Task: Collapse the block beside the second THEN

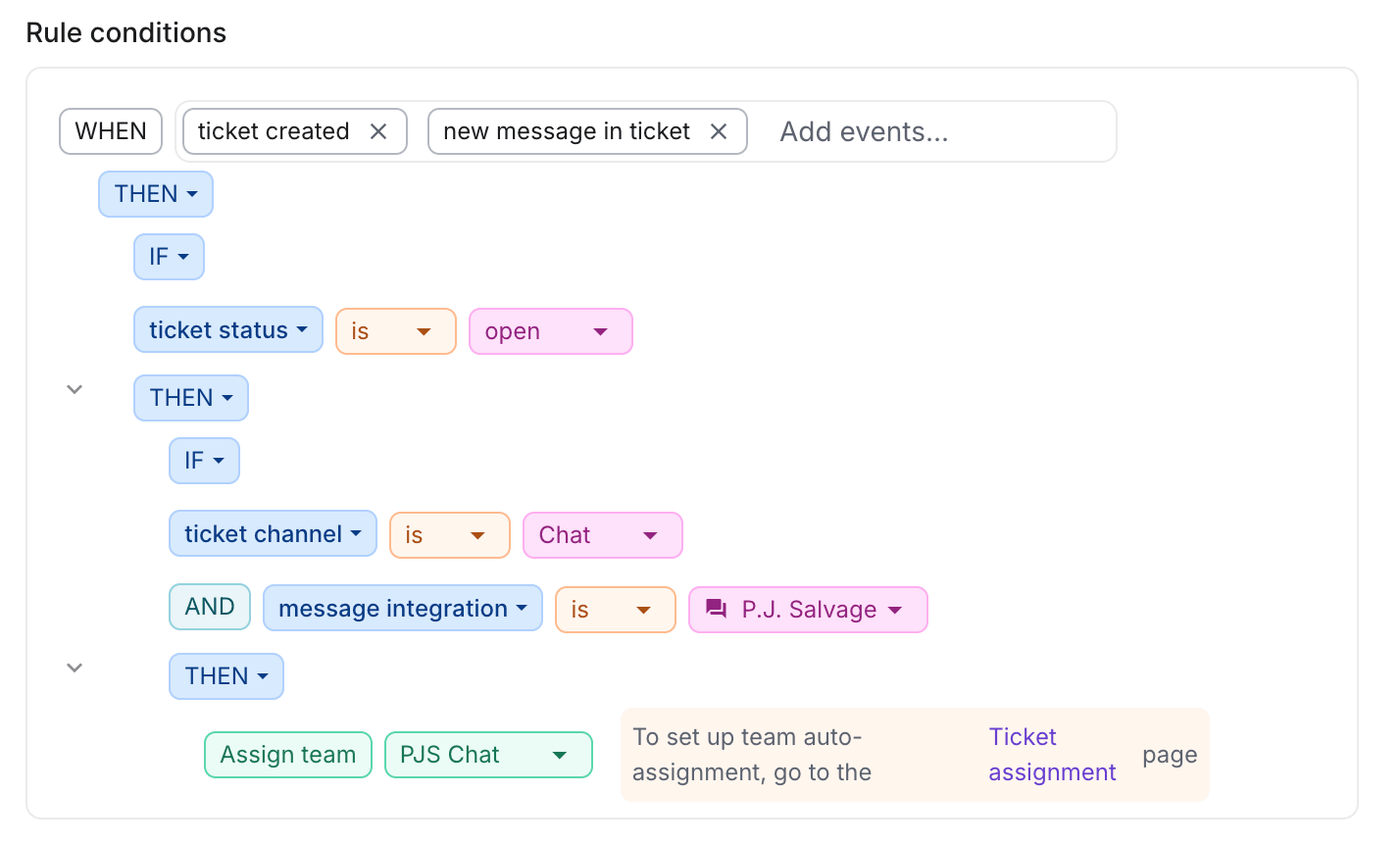Action: coord(75,390)
